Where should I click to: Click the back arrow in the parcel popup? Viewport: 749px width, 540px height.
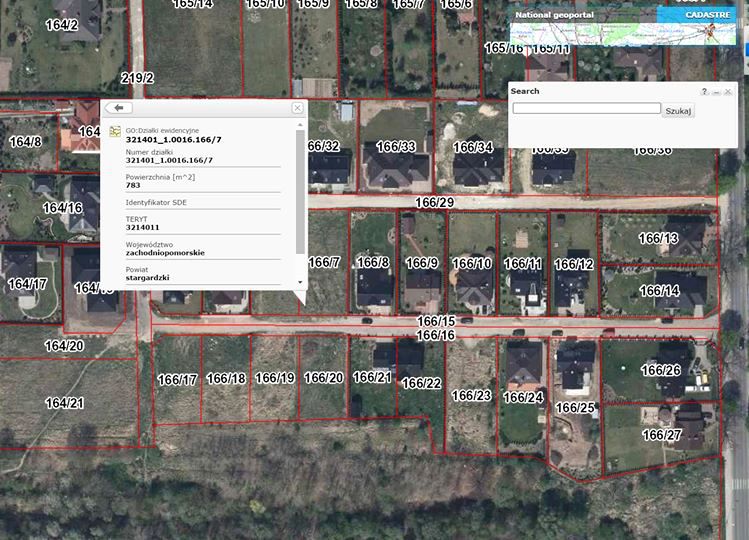(118, 107)
